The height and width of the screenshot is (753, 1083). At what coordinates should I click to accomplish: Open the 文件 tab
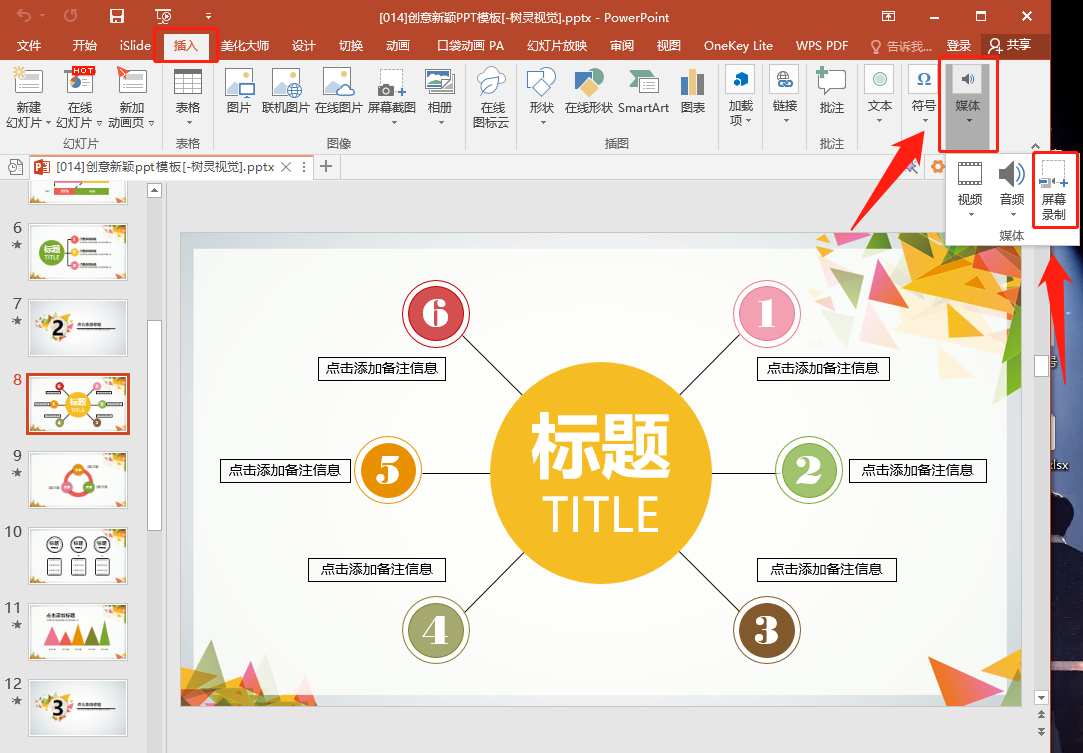tap(29, 46)
